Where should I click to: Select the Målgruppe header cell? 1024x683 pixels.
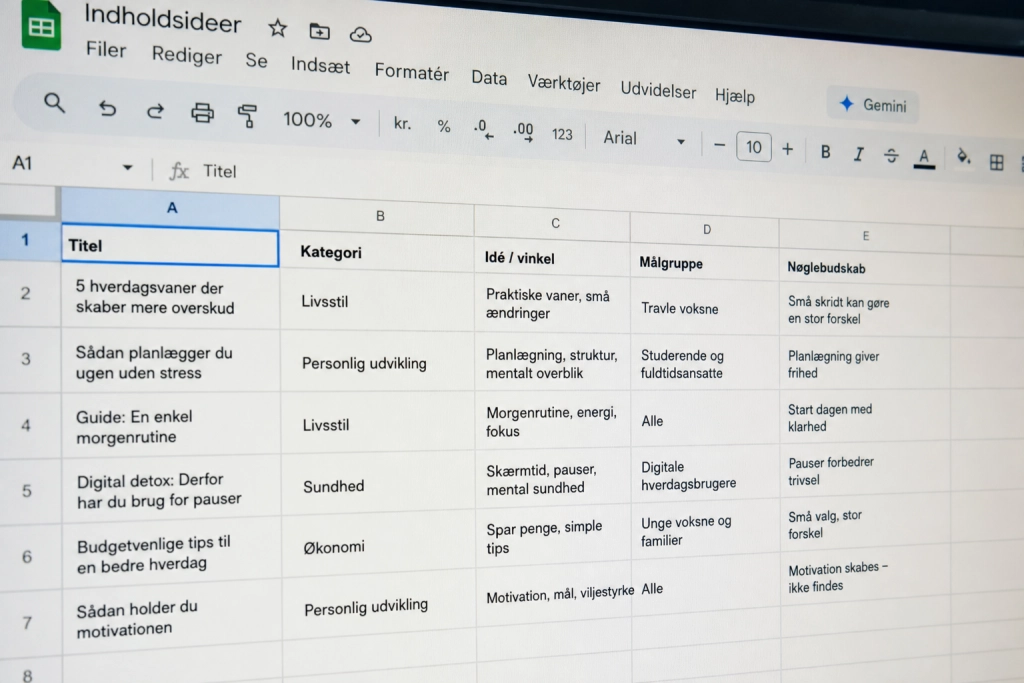tap(705, 263)
